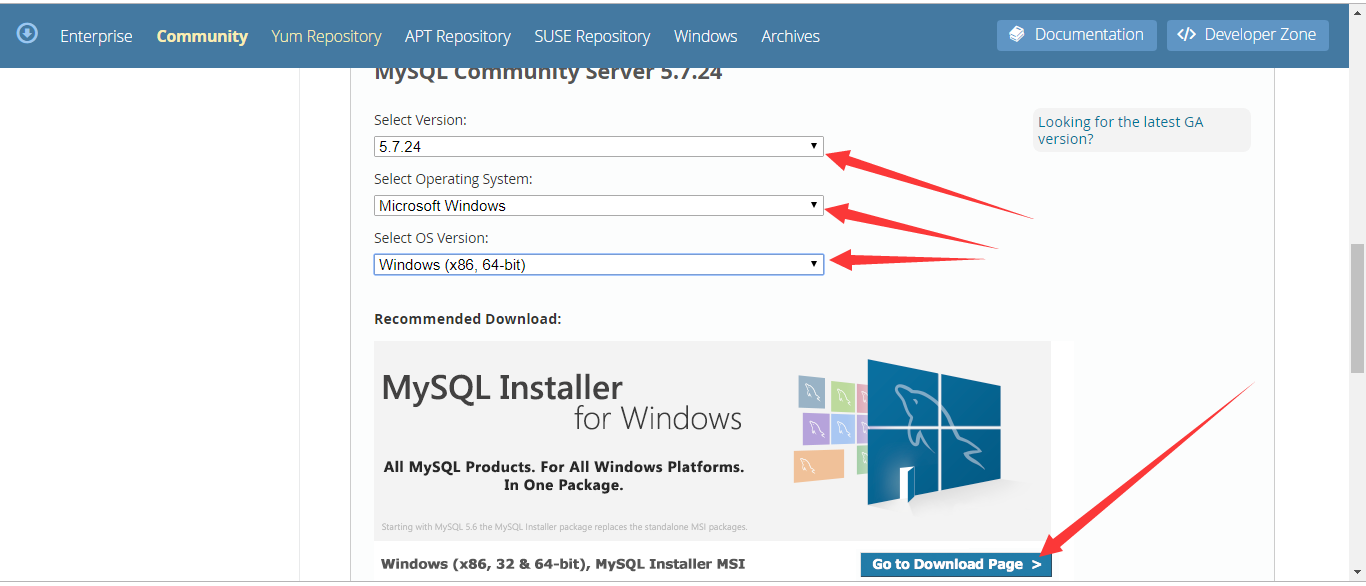The height and width of the screenshot is (586, 1366).
Task: Open the version selector showing 5.7.24
Action: pos(598,146)
